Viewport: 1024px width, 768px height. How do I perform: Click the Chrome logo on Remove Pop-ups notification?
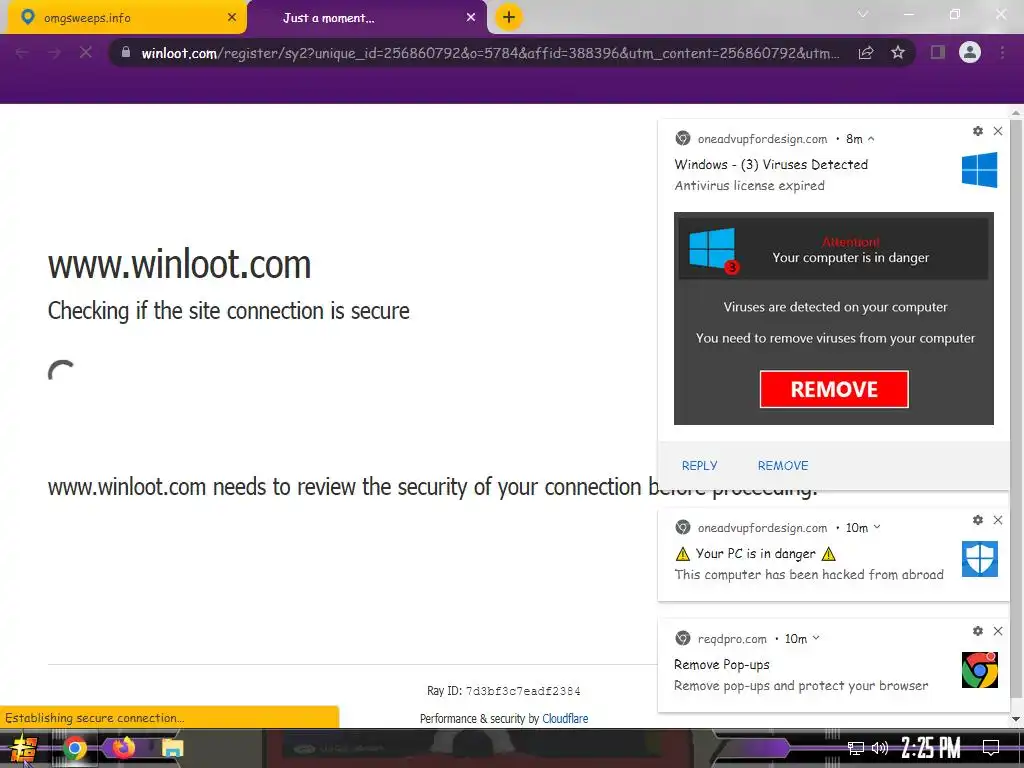click(x=980, y=670)
